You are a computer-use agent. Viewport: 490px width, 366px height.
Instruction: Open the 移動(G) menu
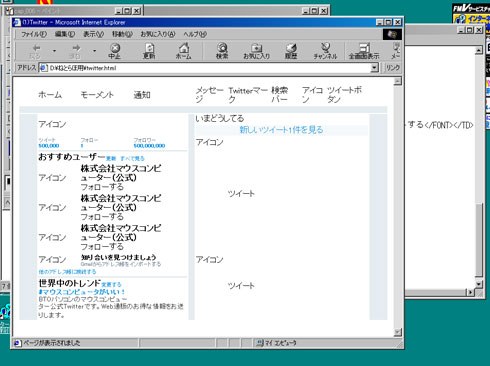point(122,34)
